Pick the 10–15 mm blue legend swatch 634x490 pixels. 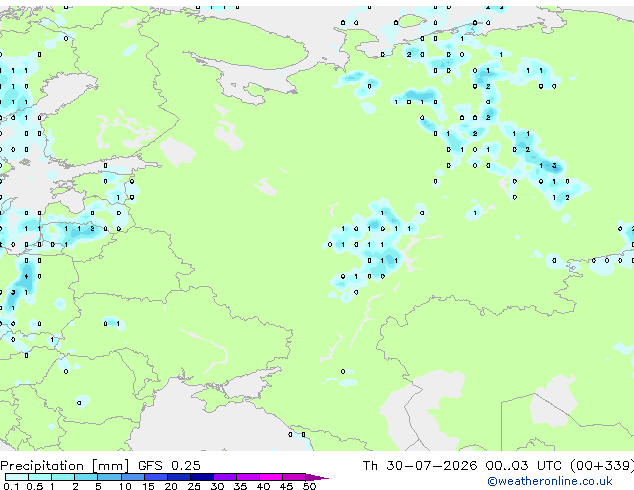(132, 477)
